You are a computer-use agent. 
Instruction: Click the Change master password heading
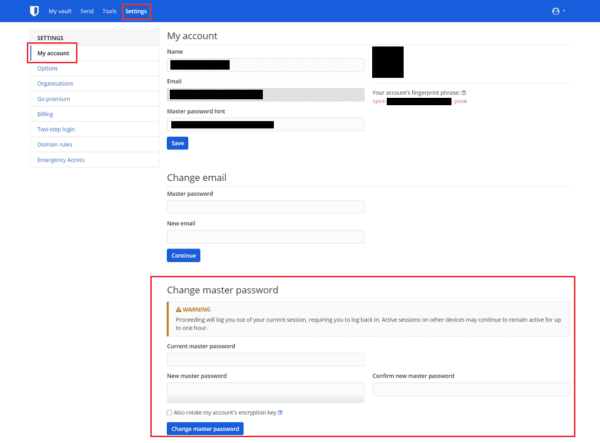click(x=222, y=290)
